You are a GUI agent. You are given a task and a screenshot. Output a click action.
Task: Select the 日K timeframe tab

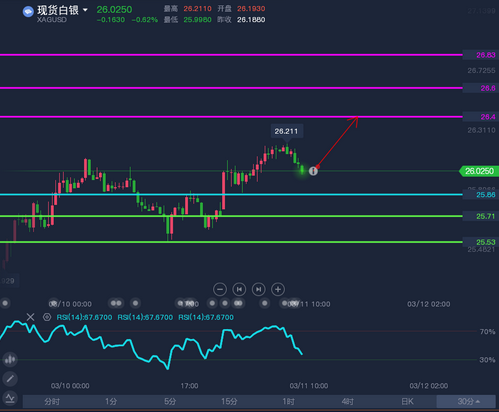click(407, 401)
